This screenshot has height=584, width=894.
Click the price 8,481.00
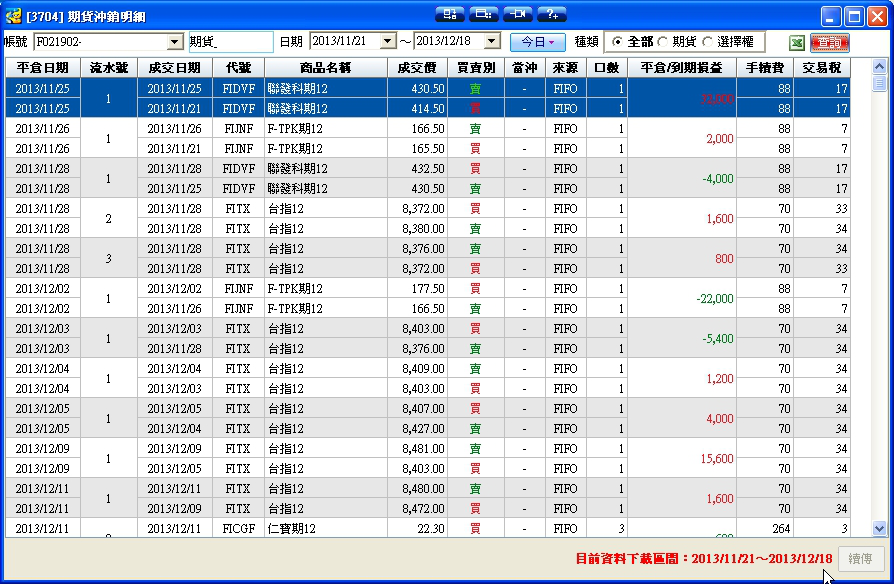[x=423, y=449]
